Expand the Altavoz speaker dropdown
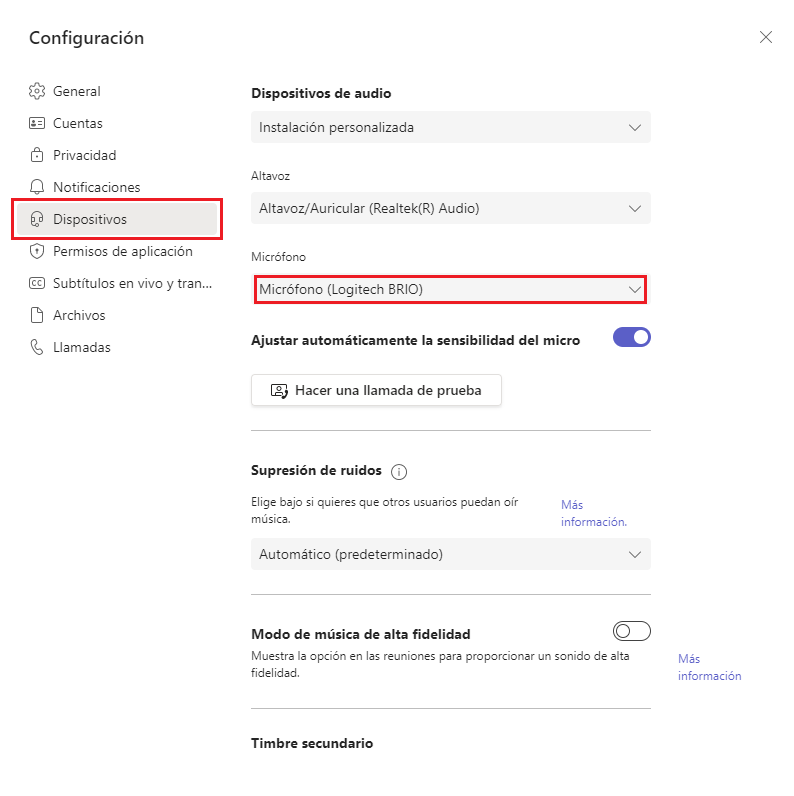Screen dimensions: 794x796 point(450,208)
